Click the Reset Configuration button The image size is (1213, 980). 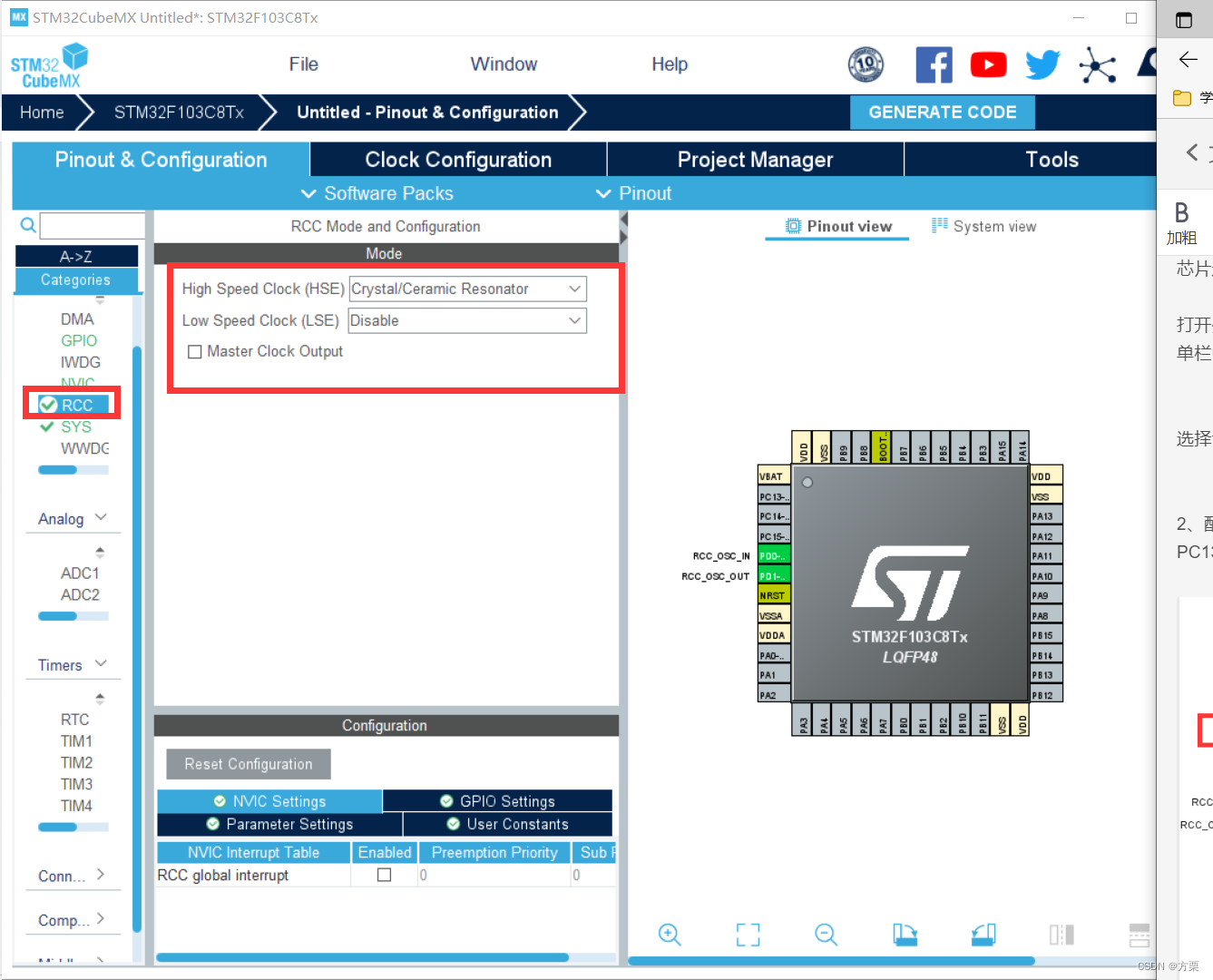pyautogui.click(x=249, y=764)
